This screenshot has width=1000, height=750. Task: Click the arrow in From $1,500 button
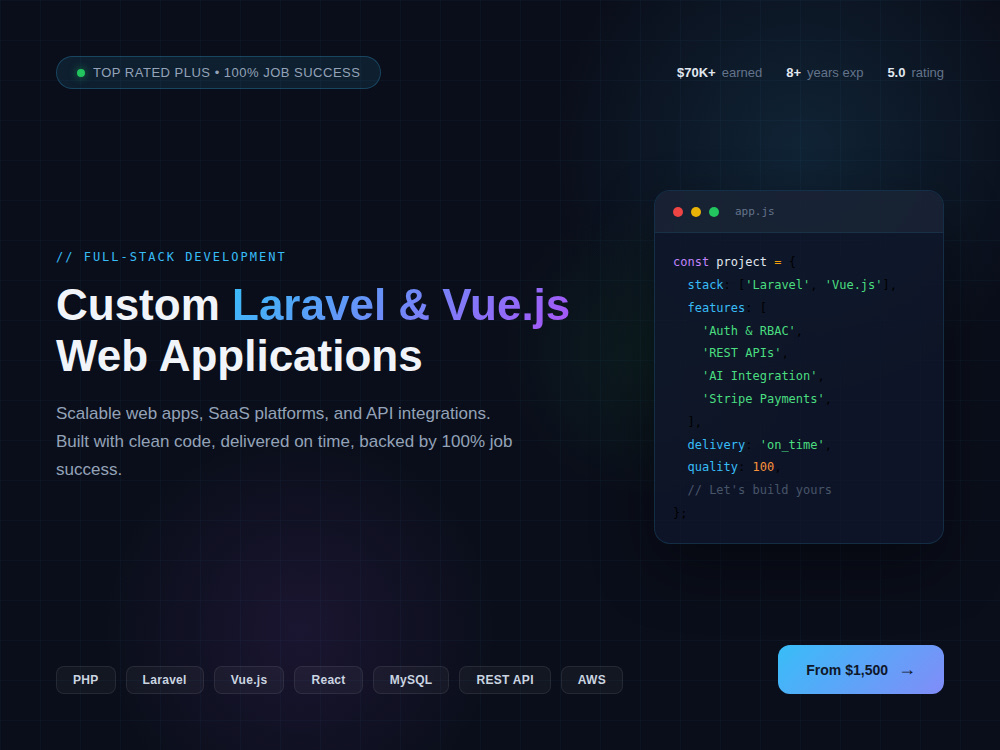click(x=907, y=671)
